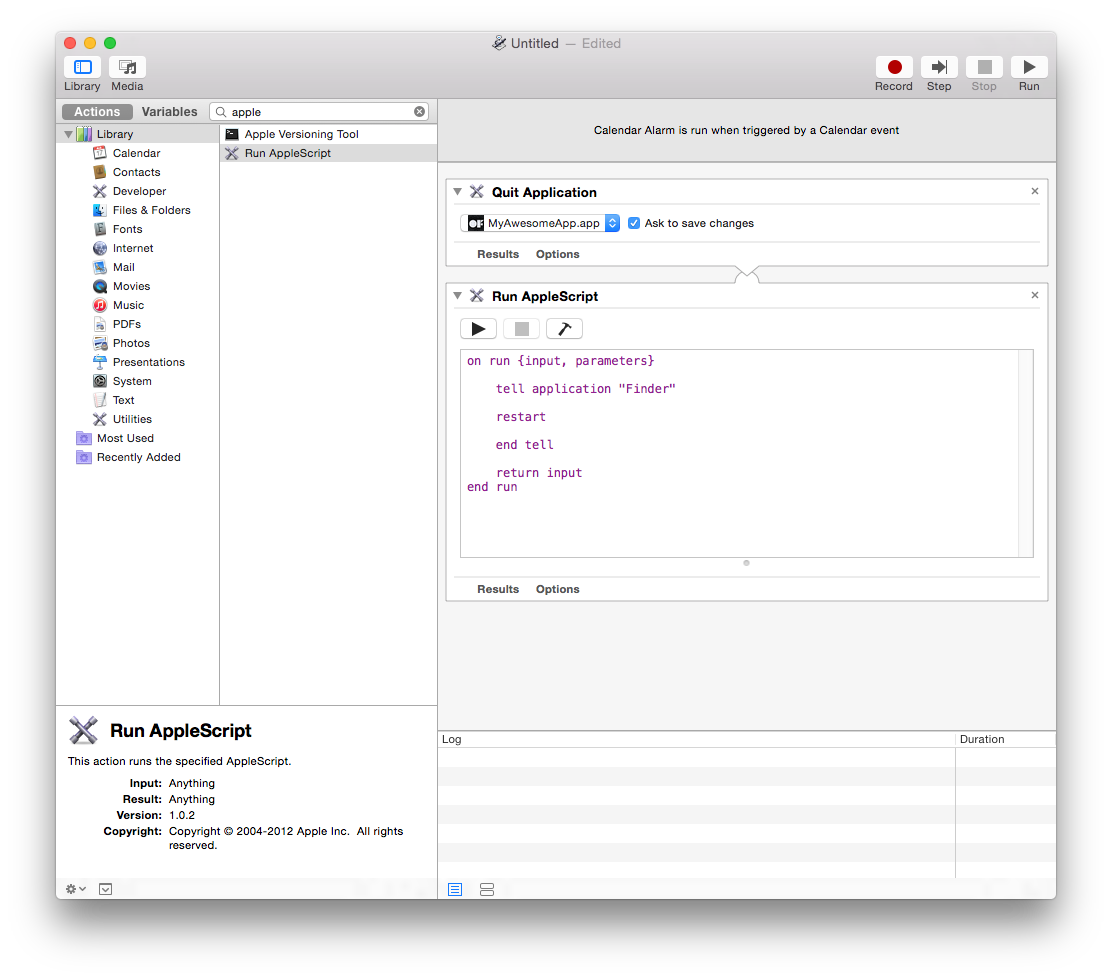
Task: Select the Internet category
Action: pyautogui.click(x=133, y=248)
